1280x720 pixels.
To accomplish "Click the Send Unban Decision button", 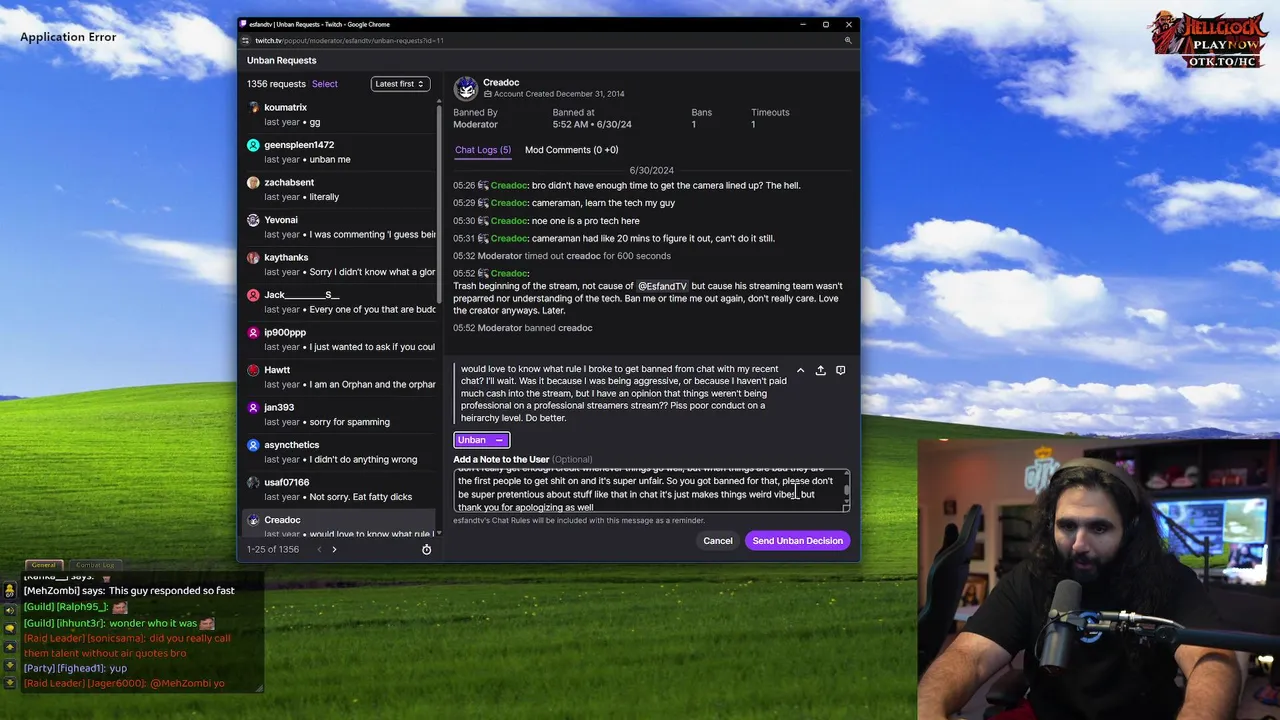I will tap(797, 541).
